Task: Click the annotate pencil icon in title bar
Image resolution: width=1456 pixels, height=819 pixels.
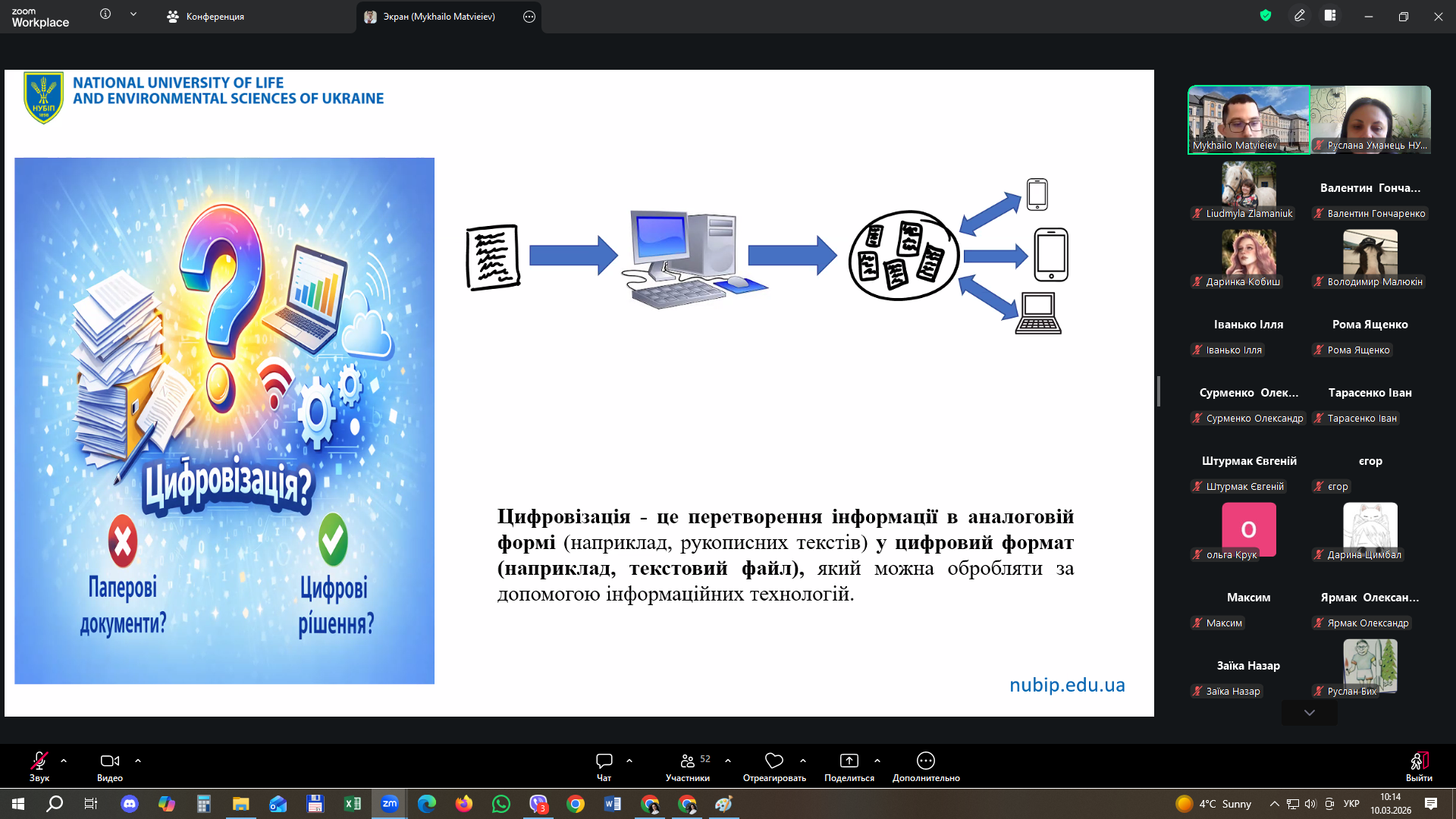Action: [1299, 16]
